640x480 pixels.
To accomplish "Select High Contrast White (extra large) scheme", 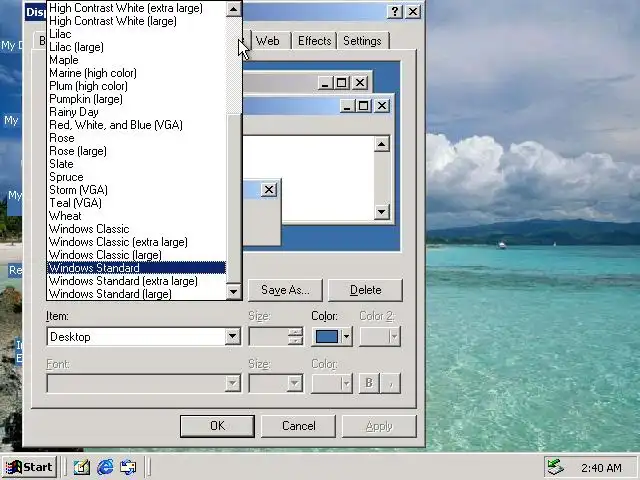I will [136, 8].
